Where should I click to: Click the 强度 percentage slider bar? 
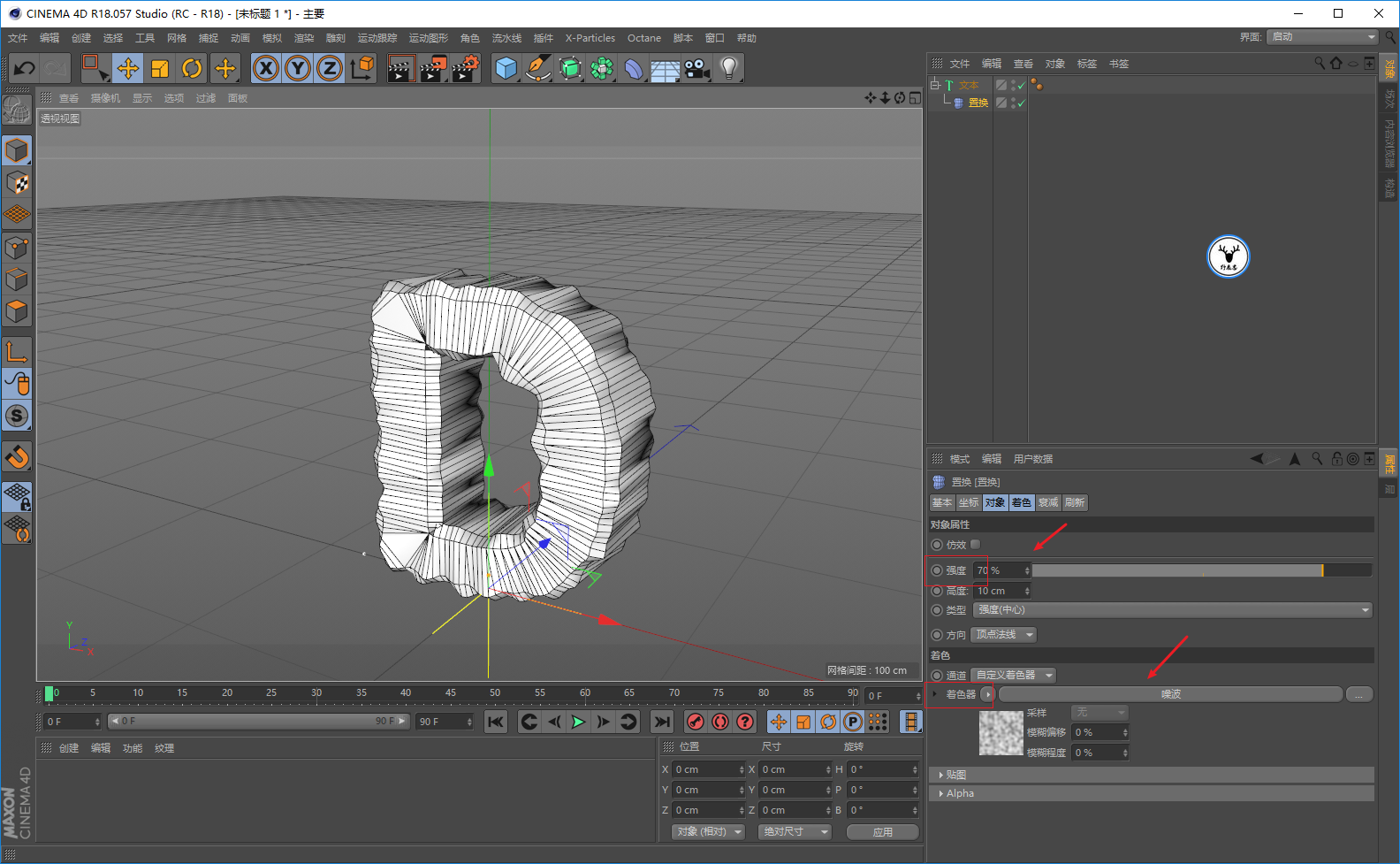coord(1202,570)
